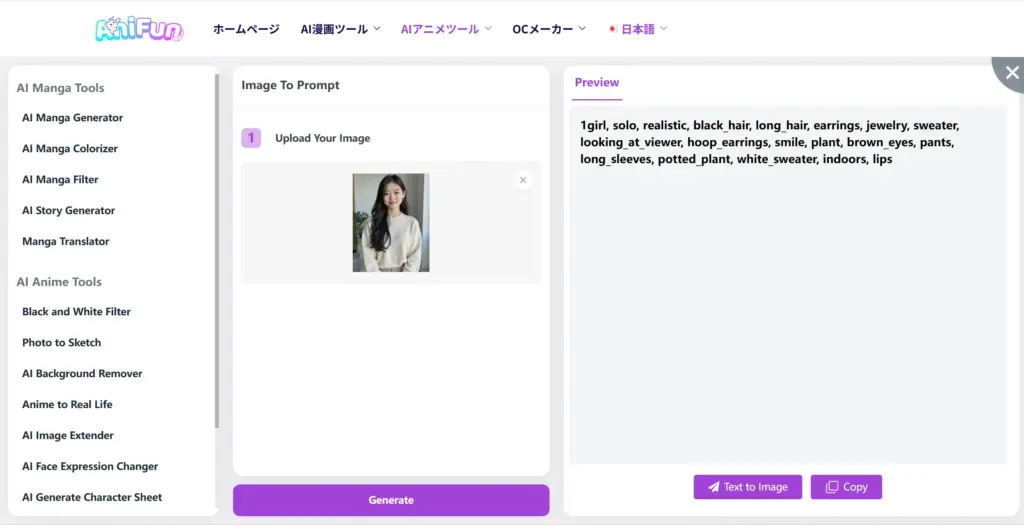Click the Image To Prompt title
1024x525 pixels.
click(x=291, y=85)
